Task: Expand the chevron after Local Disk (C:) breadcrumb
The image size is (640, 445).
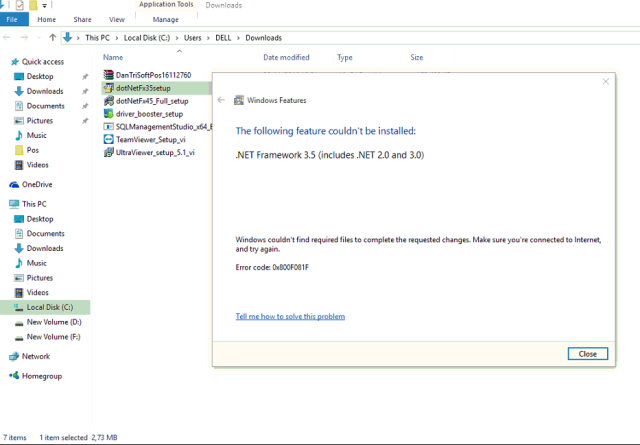Action: coord(177,38)
